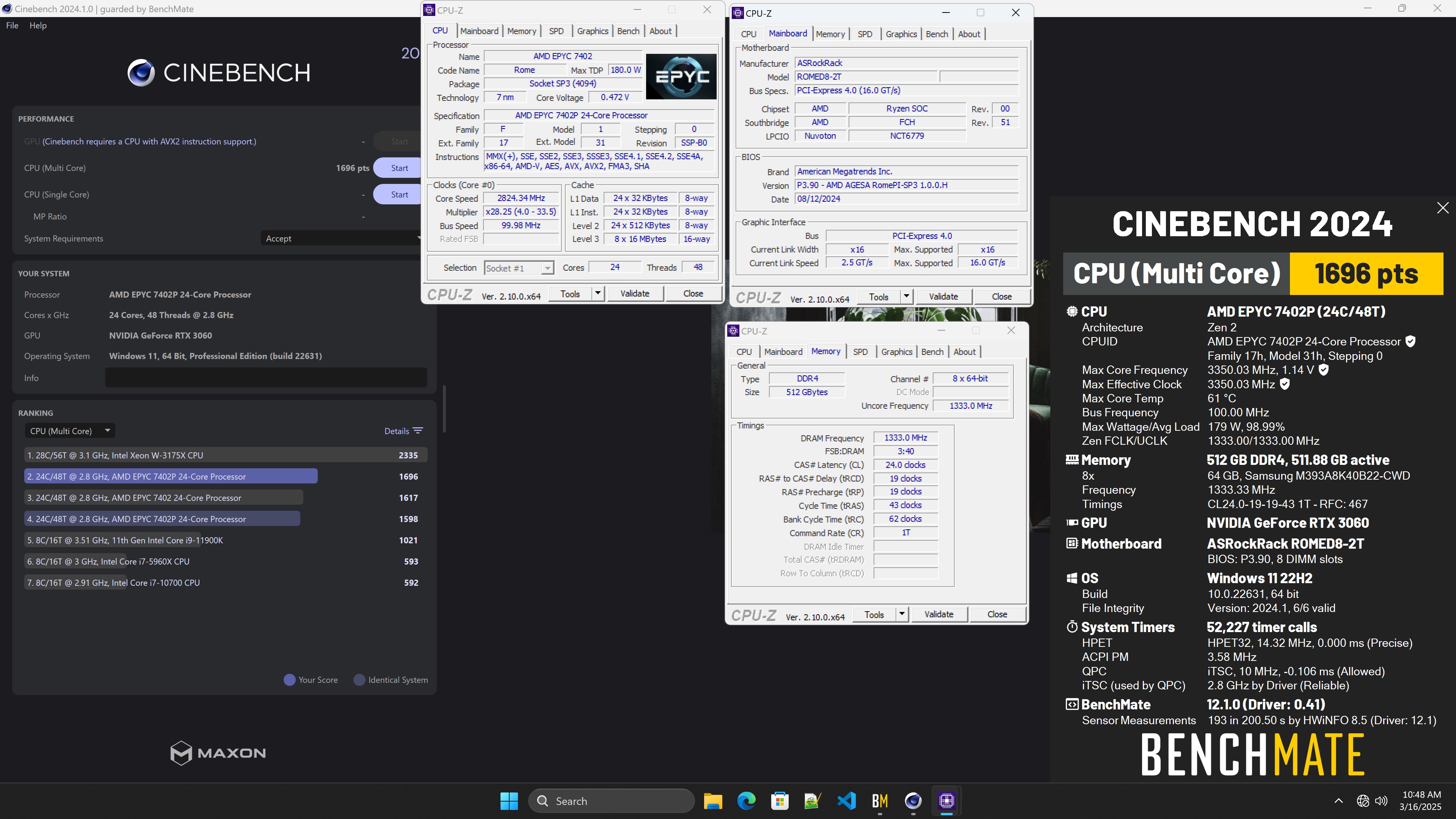Click Close button in Mainboard window
This screenshot has width=1456, height=819.
coord(1001,297)
